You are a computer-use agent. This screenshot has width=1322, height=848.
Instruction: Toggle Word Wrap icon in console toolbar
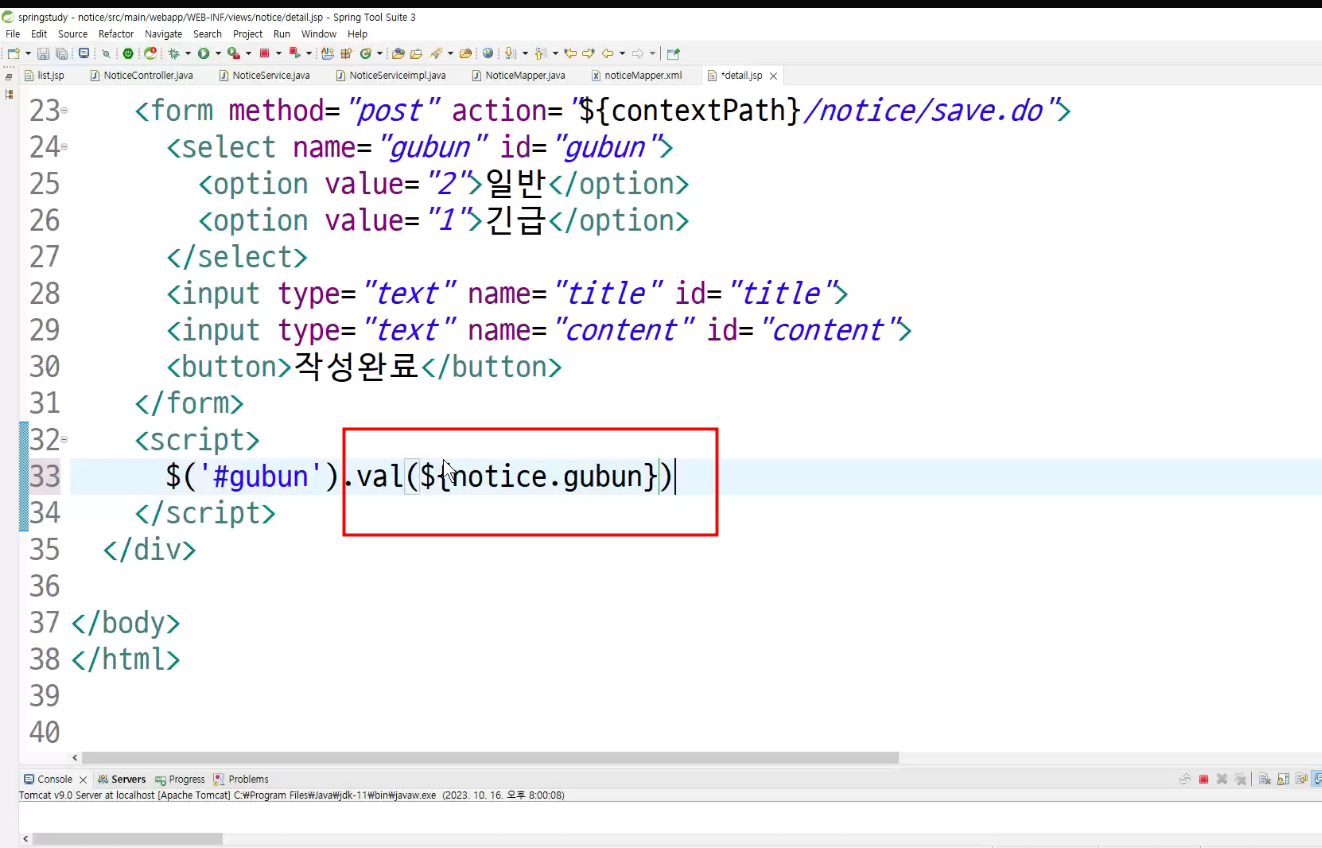[x=1301, y=779]
